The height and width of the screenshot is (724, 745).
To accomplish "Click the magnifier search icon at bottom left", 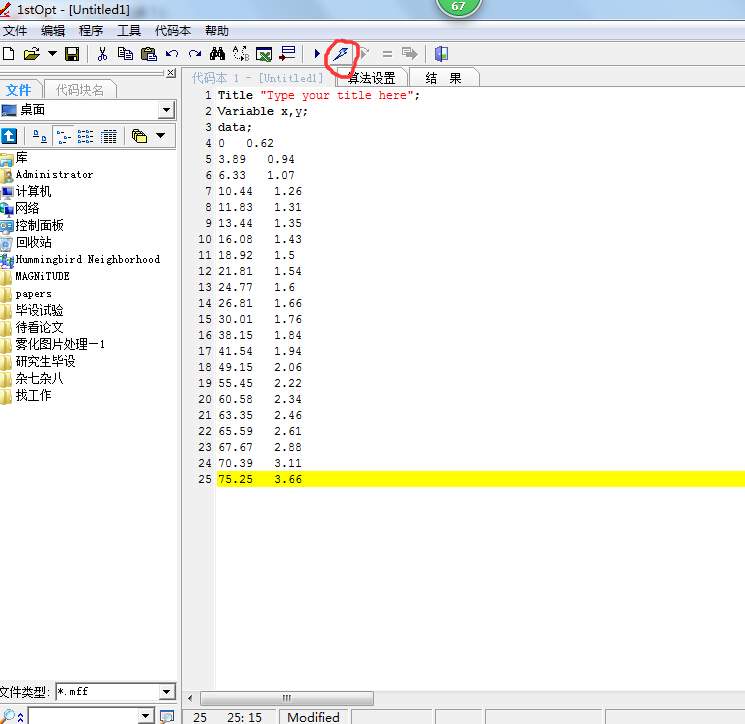I will tap(9, 716).
